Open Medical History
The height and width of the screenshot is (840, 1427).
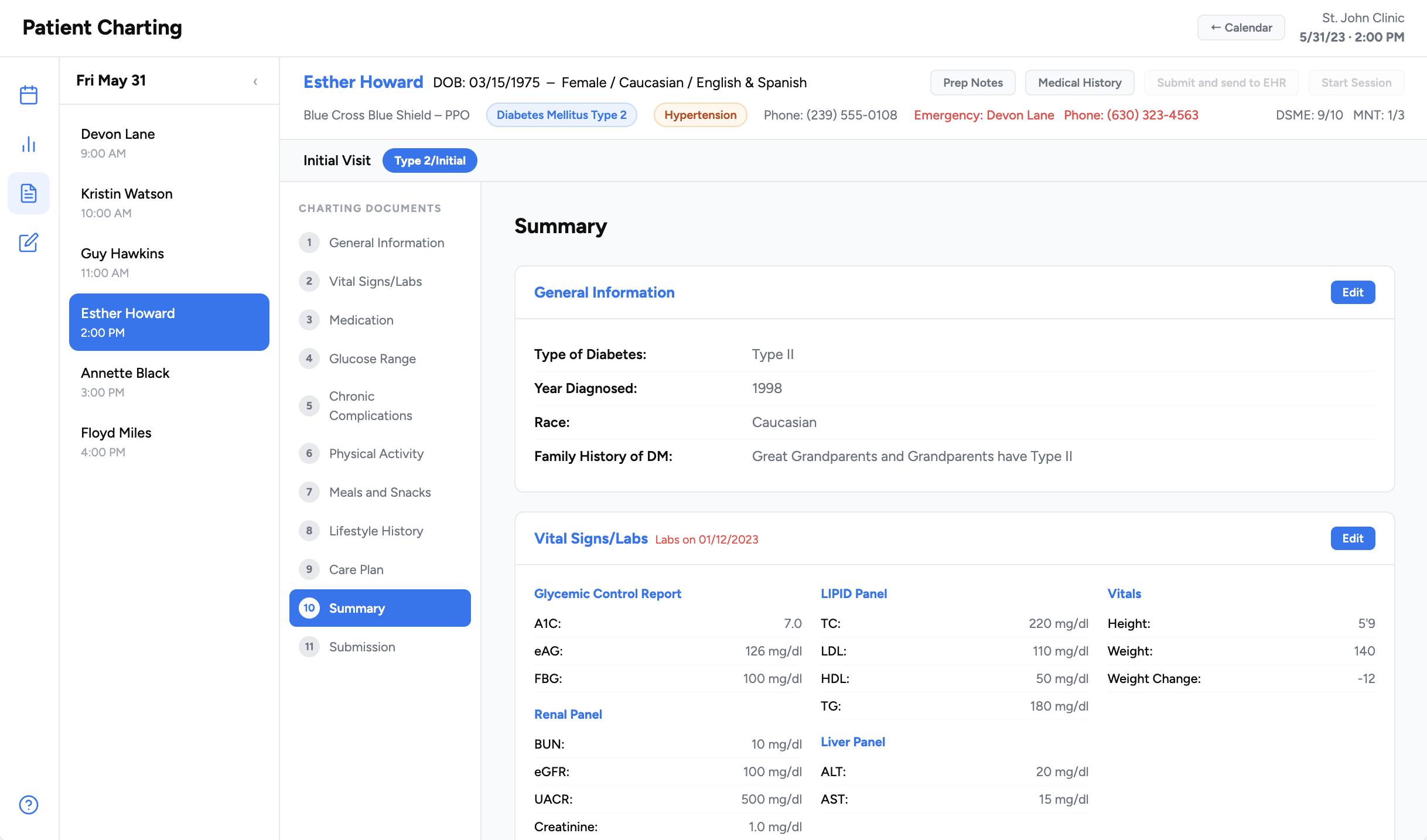[1080, 83]
